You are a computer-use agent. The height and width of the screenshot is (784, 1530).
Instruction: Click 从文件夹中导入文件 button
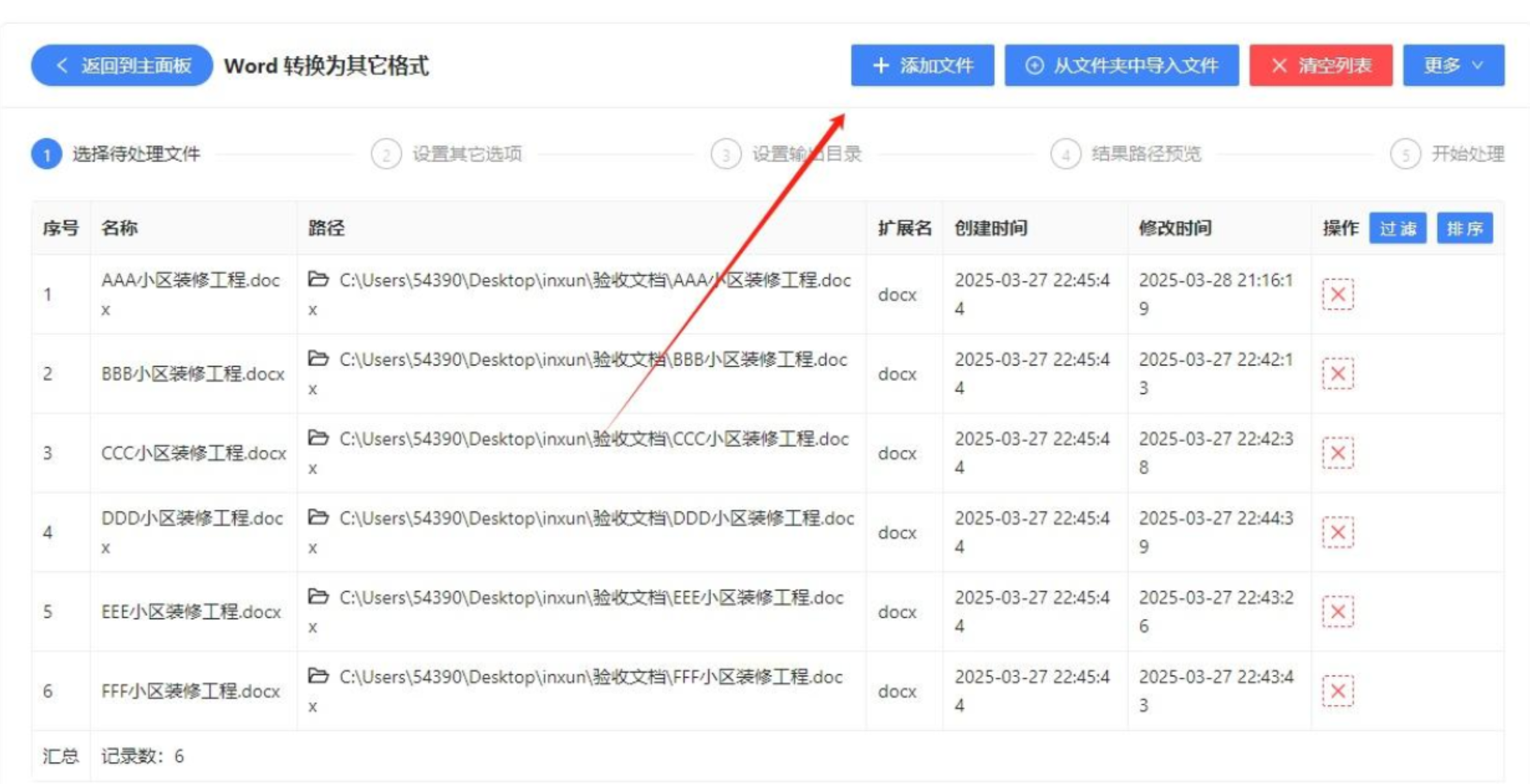[1121, 66]
